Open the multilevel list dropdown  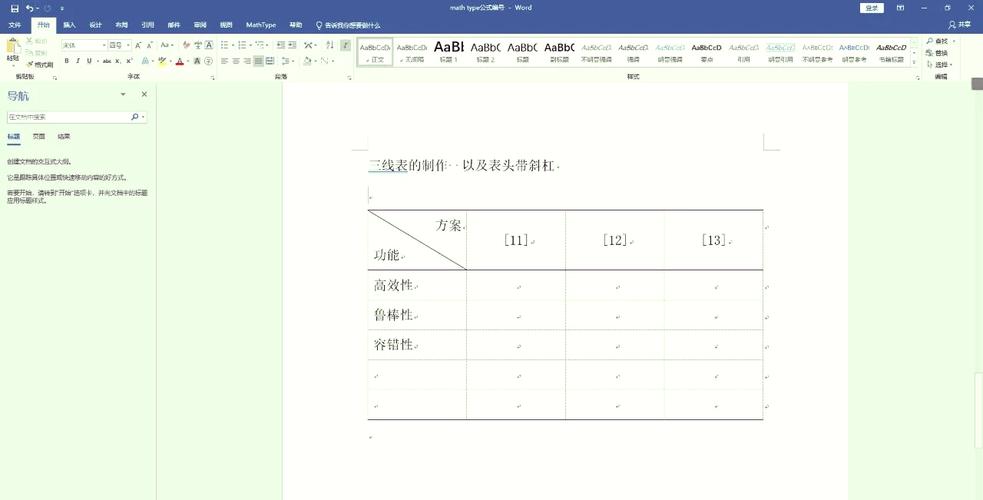[261, 45]
